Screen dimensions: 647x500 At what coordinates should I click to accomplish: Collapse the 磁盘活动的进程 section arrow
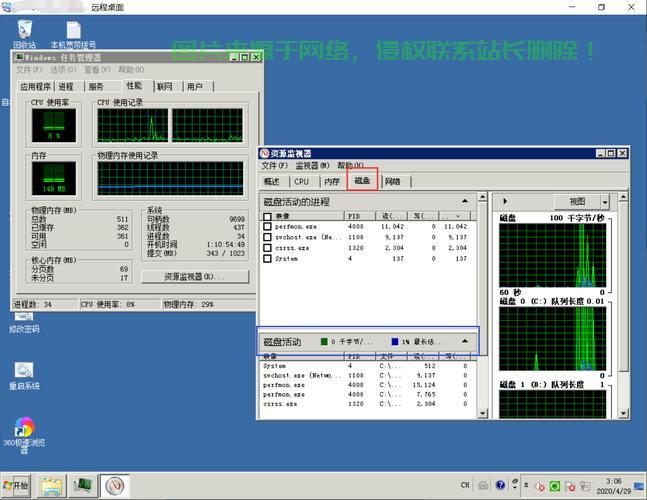coord(465,201)
